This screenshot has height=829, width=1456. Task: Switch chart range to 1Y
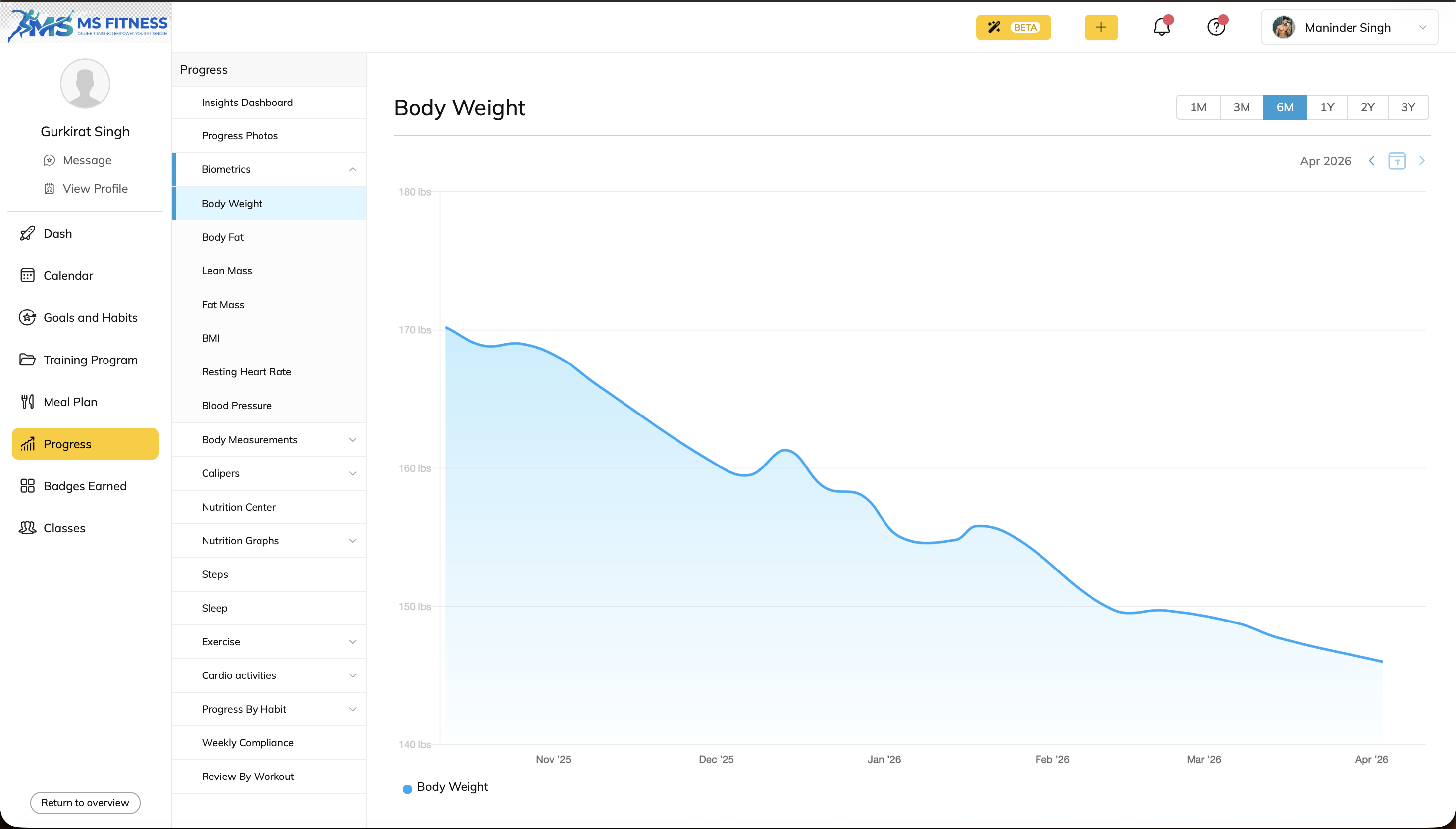point(1327,107)
